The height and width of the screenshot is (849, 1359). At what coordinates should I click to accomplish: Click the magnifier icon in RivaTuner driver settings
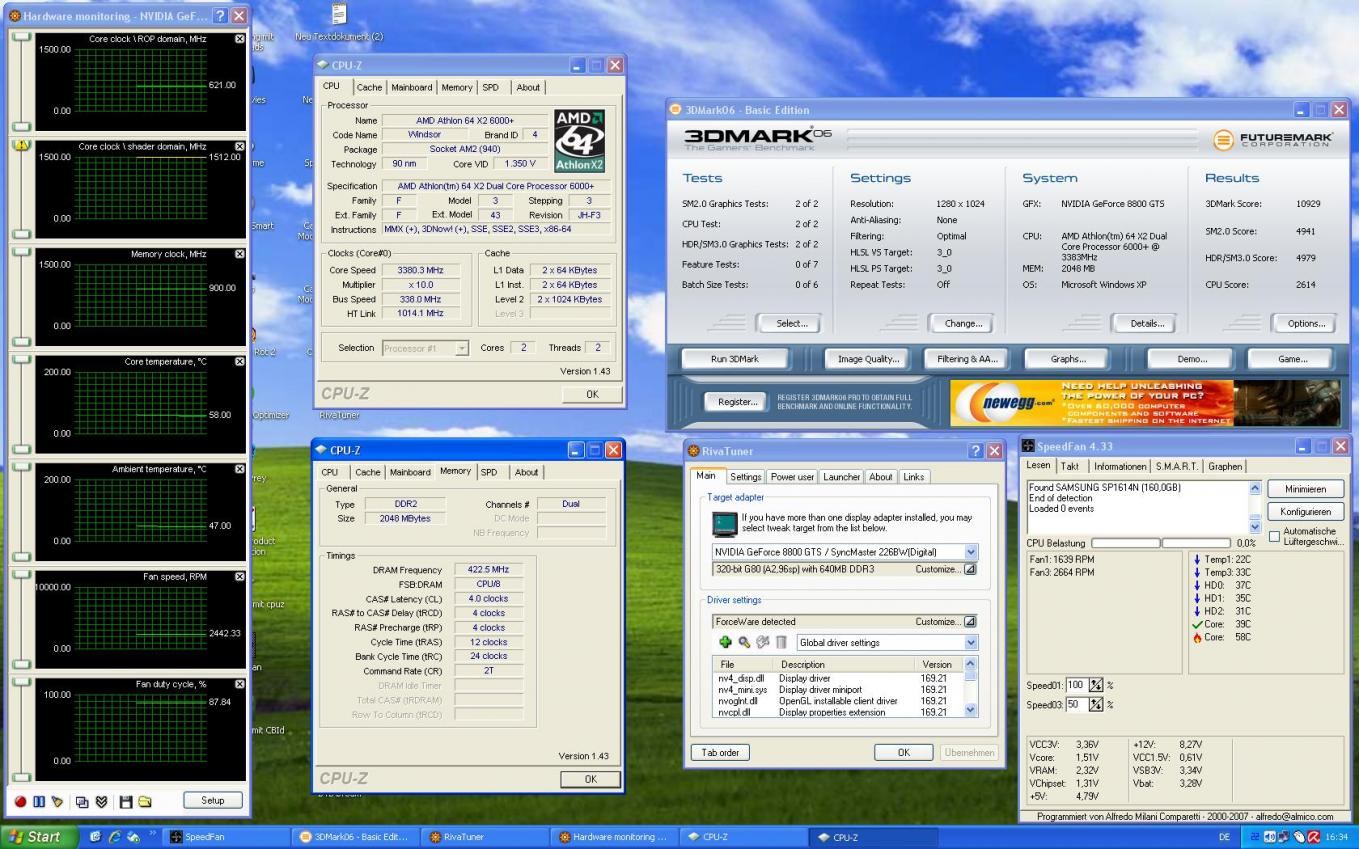point(744,642)
